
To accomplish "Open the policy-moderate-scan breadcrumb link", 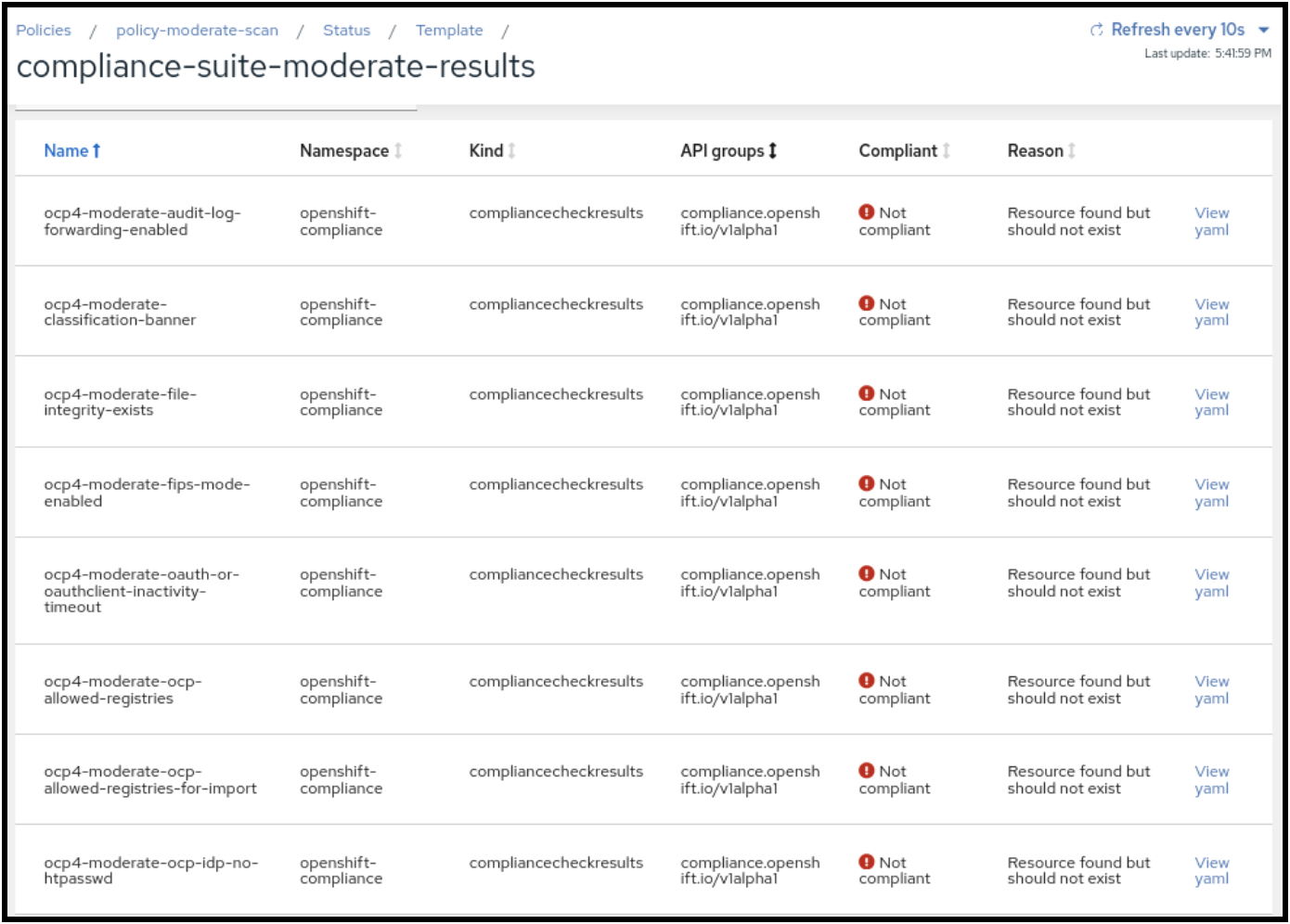I will coord(197,30).
